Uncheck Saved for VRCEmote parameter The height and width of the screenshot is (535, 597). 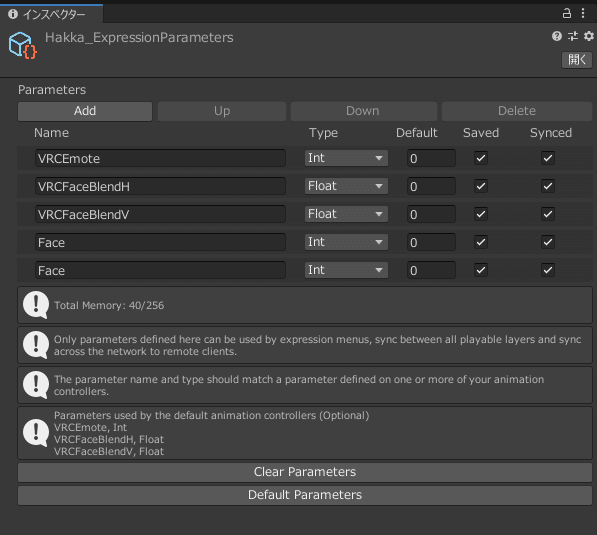coord(481,158)
